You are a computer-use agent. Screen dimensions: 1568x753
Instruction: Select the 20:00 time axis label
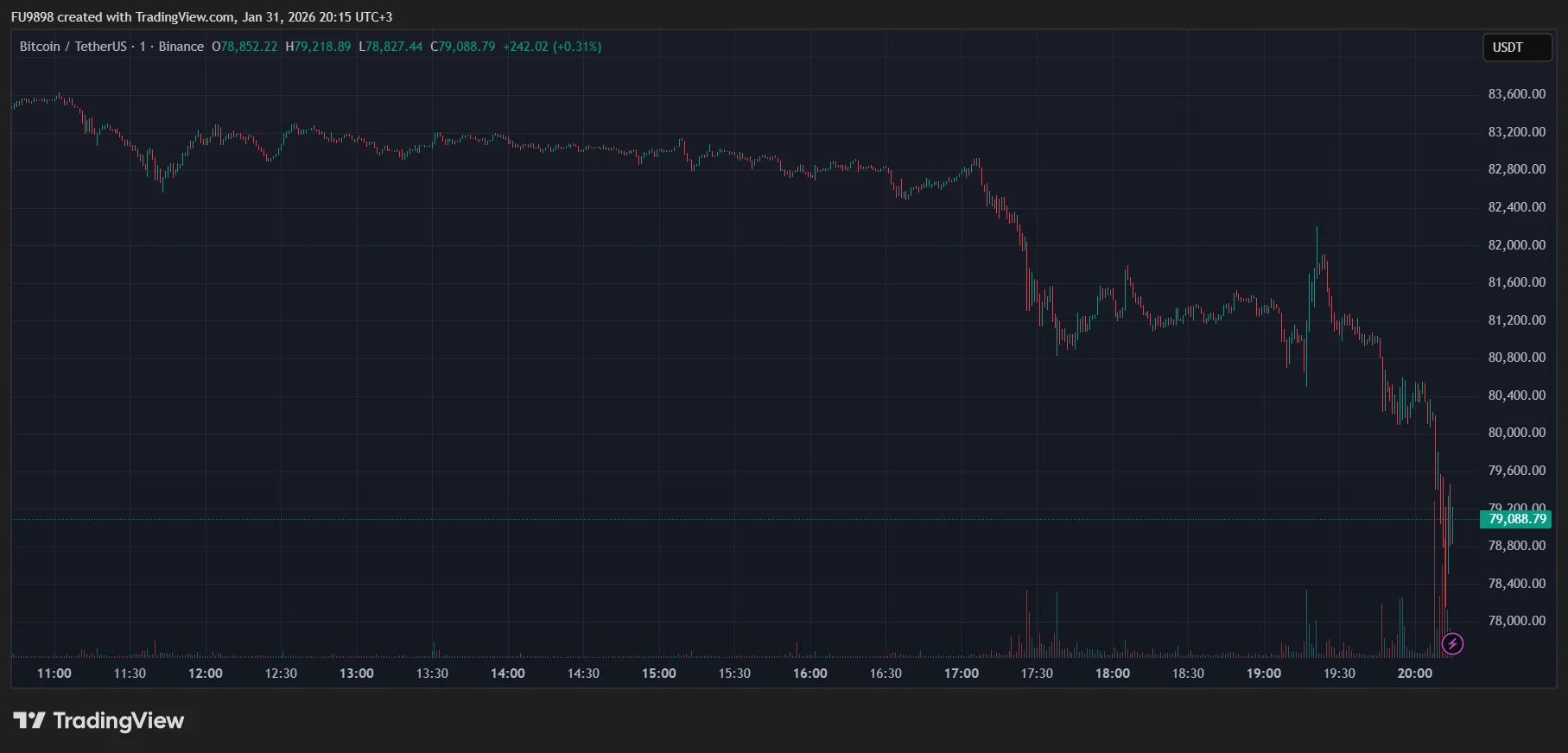click(x=1414, y=674)
